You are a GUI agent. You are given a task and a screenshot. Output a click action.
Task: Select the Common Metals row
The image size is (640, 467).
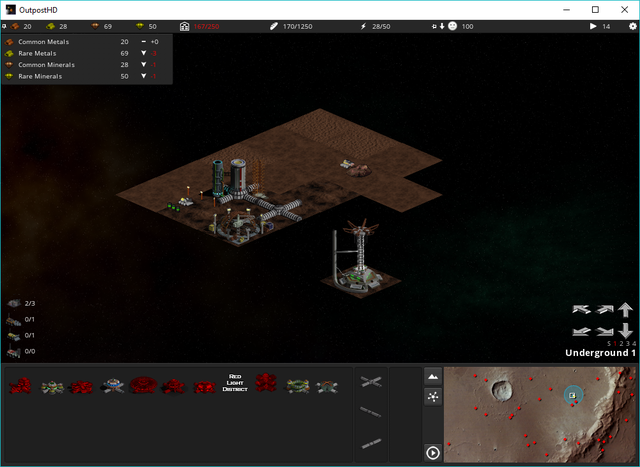click(87, 42)
